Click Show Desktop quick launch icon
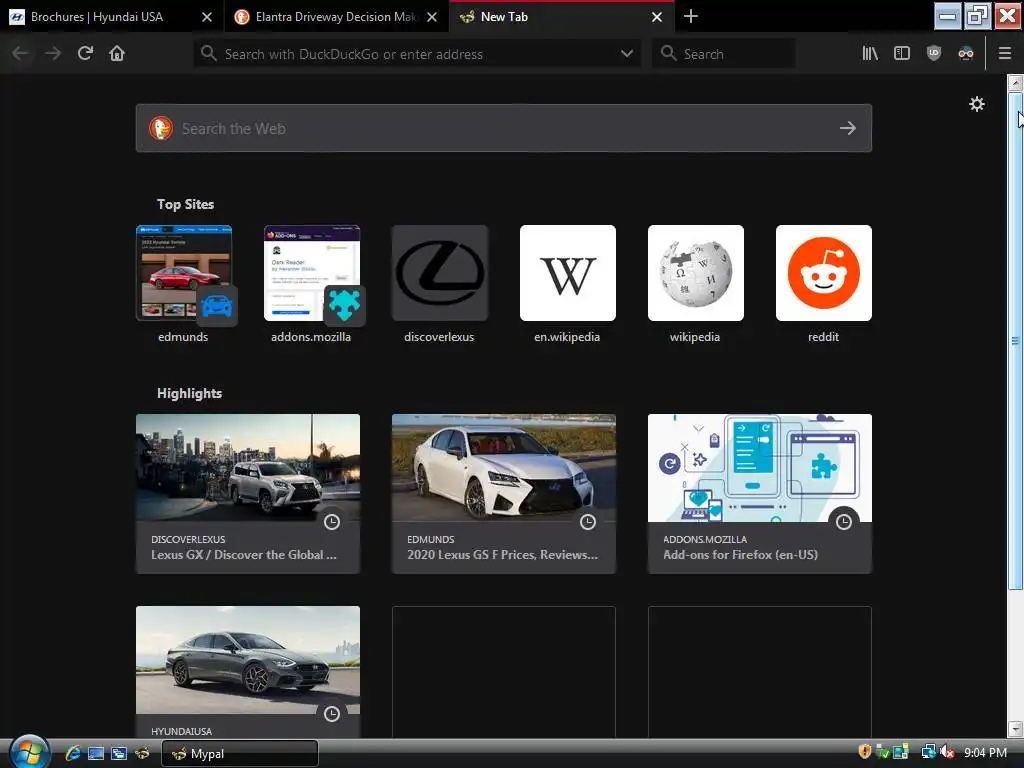 (x=96, y=754)
